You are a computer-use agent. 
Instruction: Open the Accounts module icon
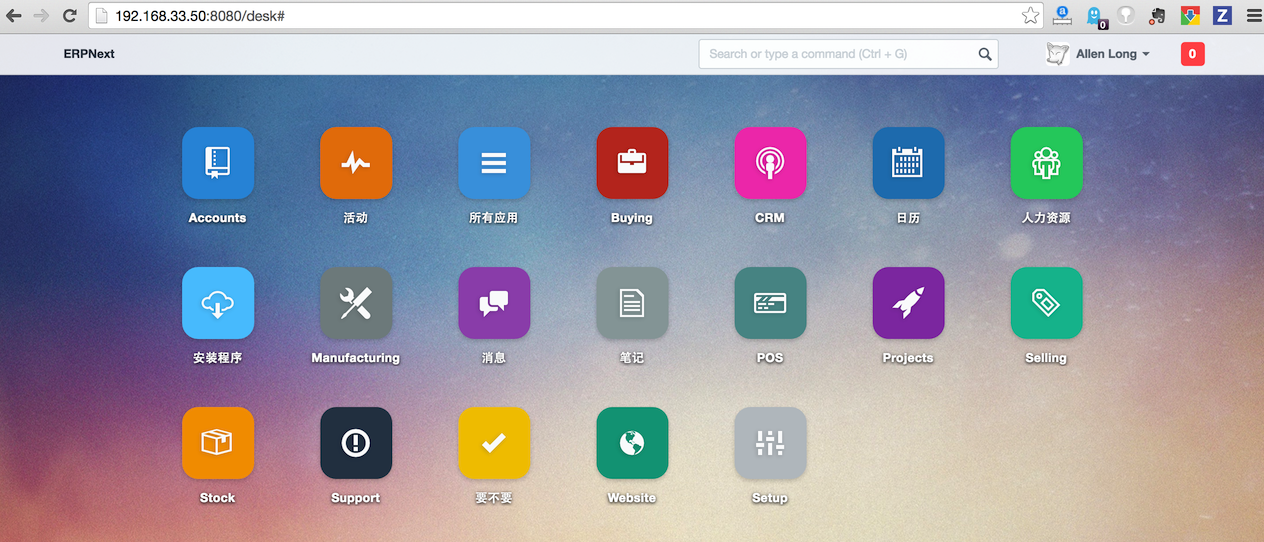(x=217, y=163)
